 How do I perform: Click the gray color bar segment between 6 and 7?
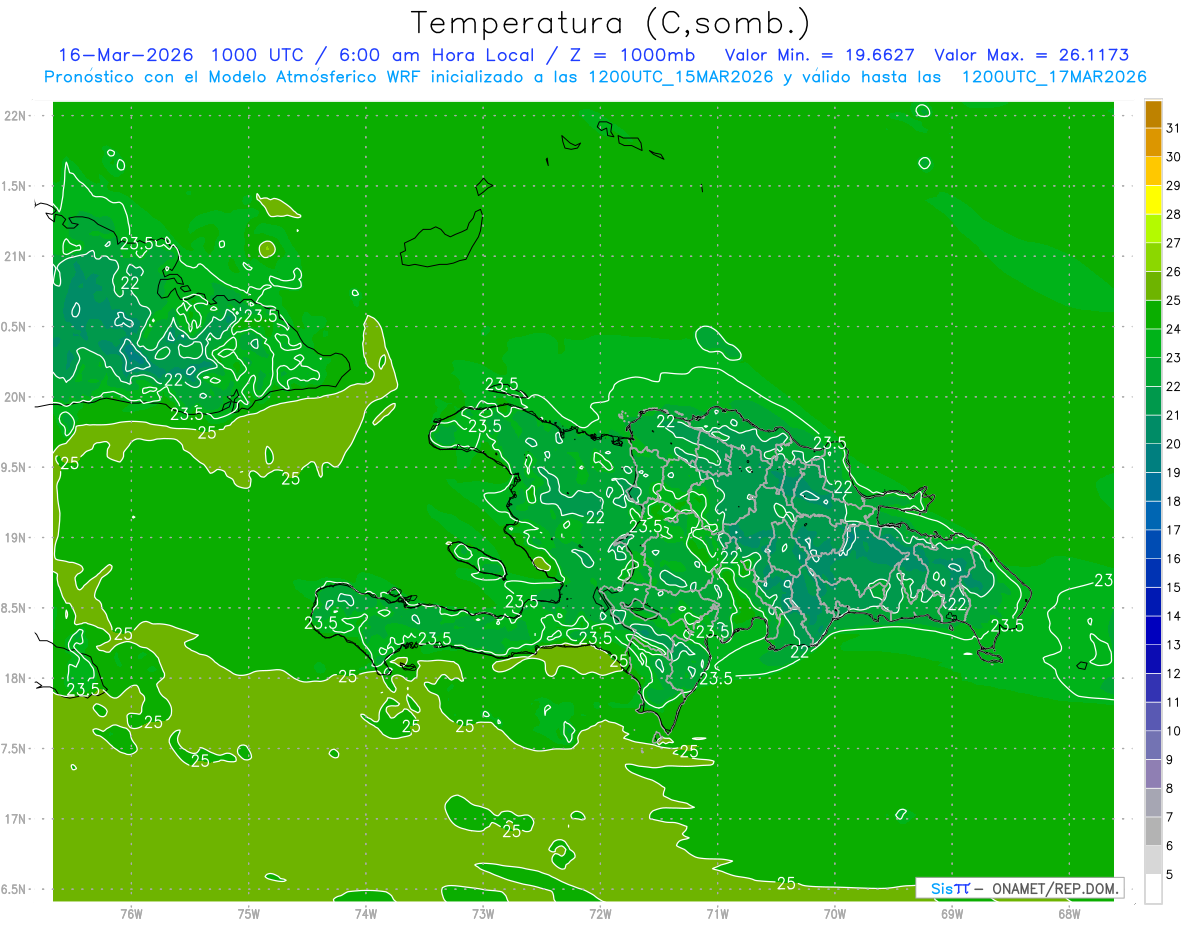coord(1153,831)
